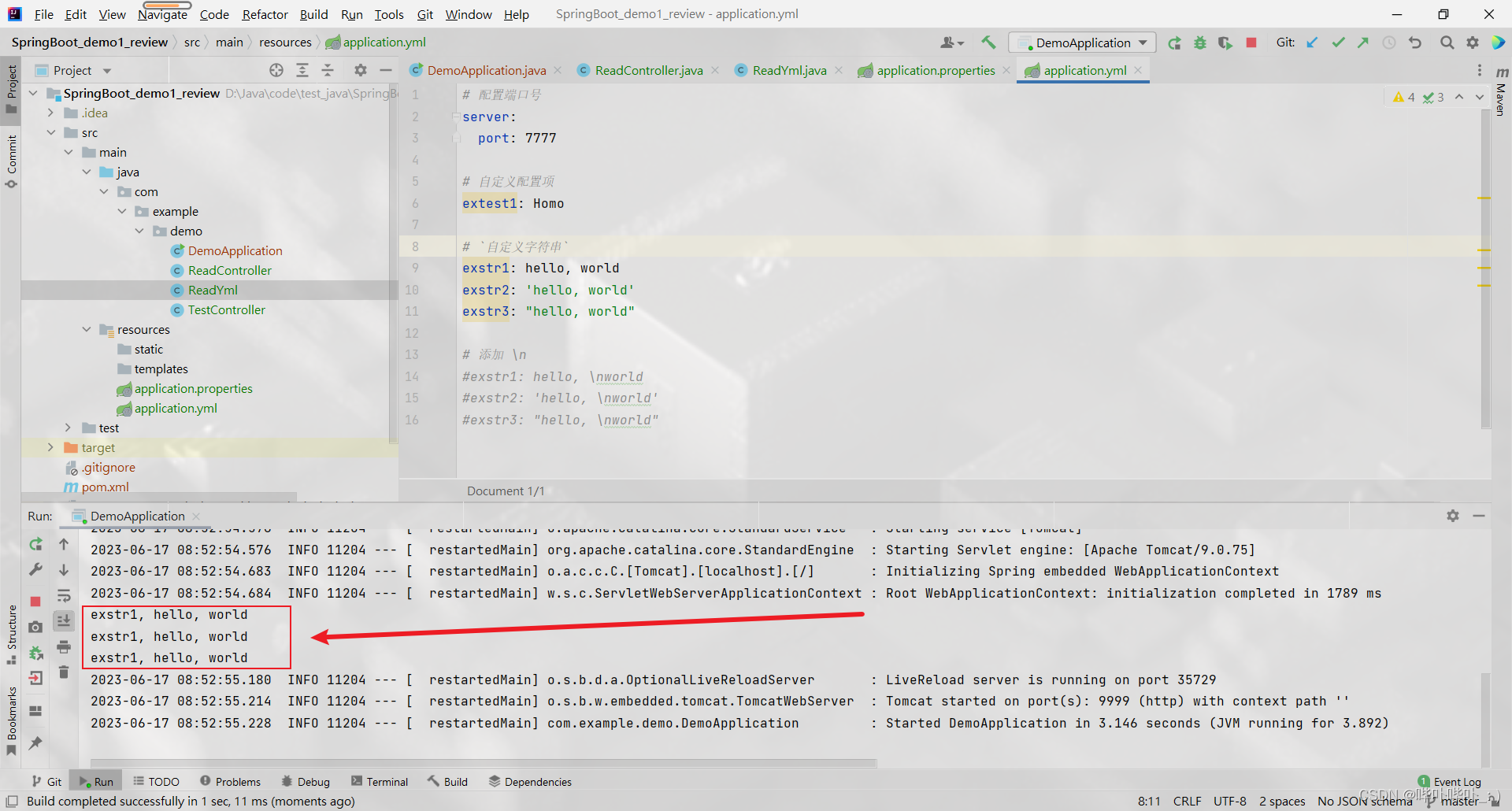Click expand all in Project panel
The image size is (1512, 811).
click(x=302, y=70)
